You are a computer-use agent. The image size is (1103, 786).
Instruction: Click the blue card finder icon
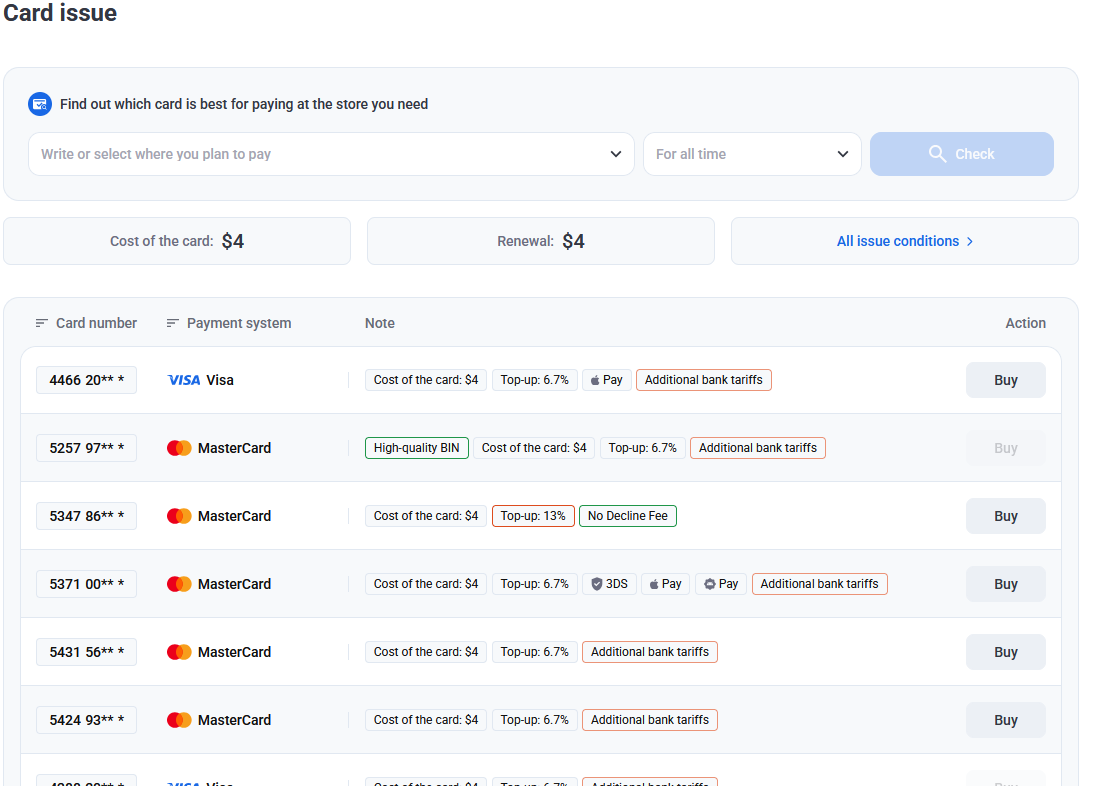(40, 104)
